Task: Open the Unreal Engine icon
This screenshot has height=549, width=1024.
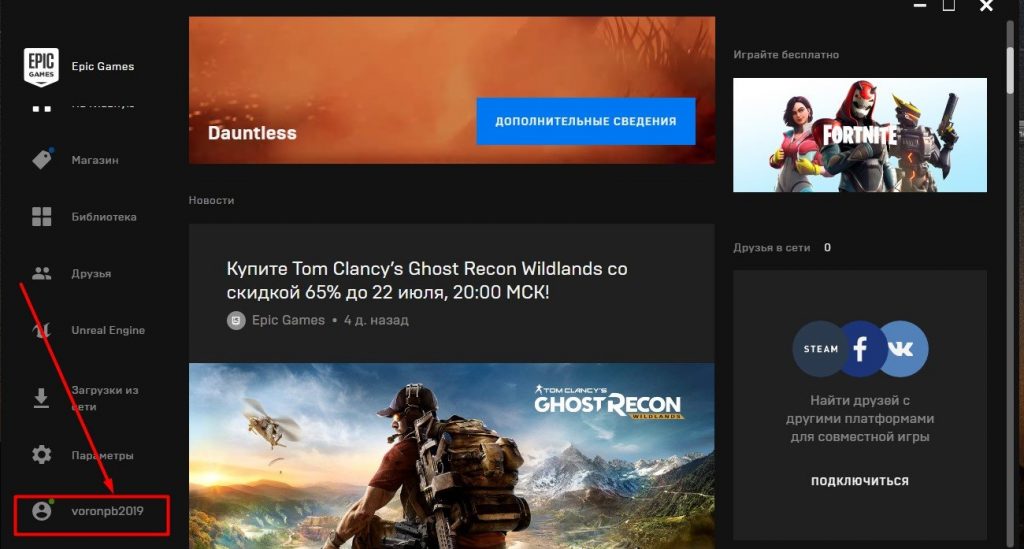Action: pyautogui.click(x=42, y=330)
